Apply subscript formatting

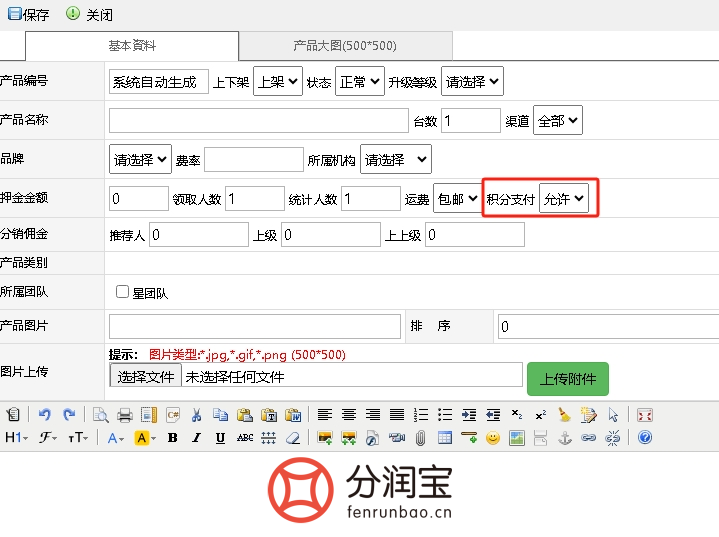click(517, 415)
